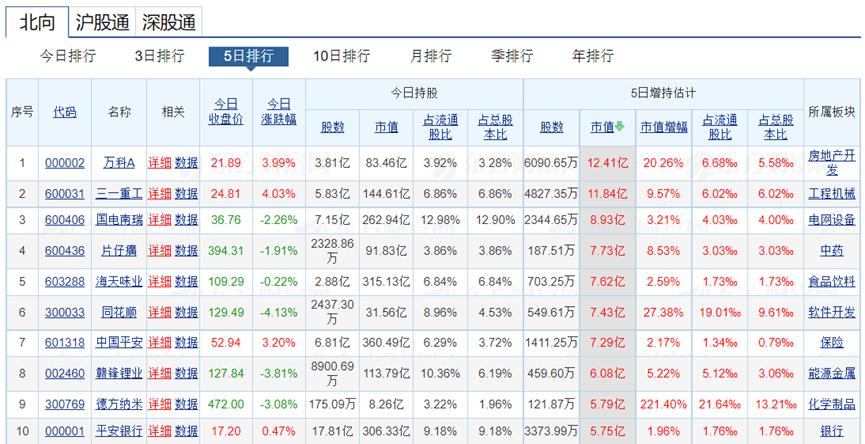Open 食品饮料 sector link
This screenshot has height=444, width=865.
pyautogui.click(x=831, y=281)
